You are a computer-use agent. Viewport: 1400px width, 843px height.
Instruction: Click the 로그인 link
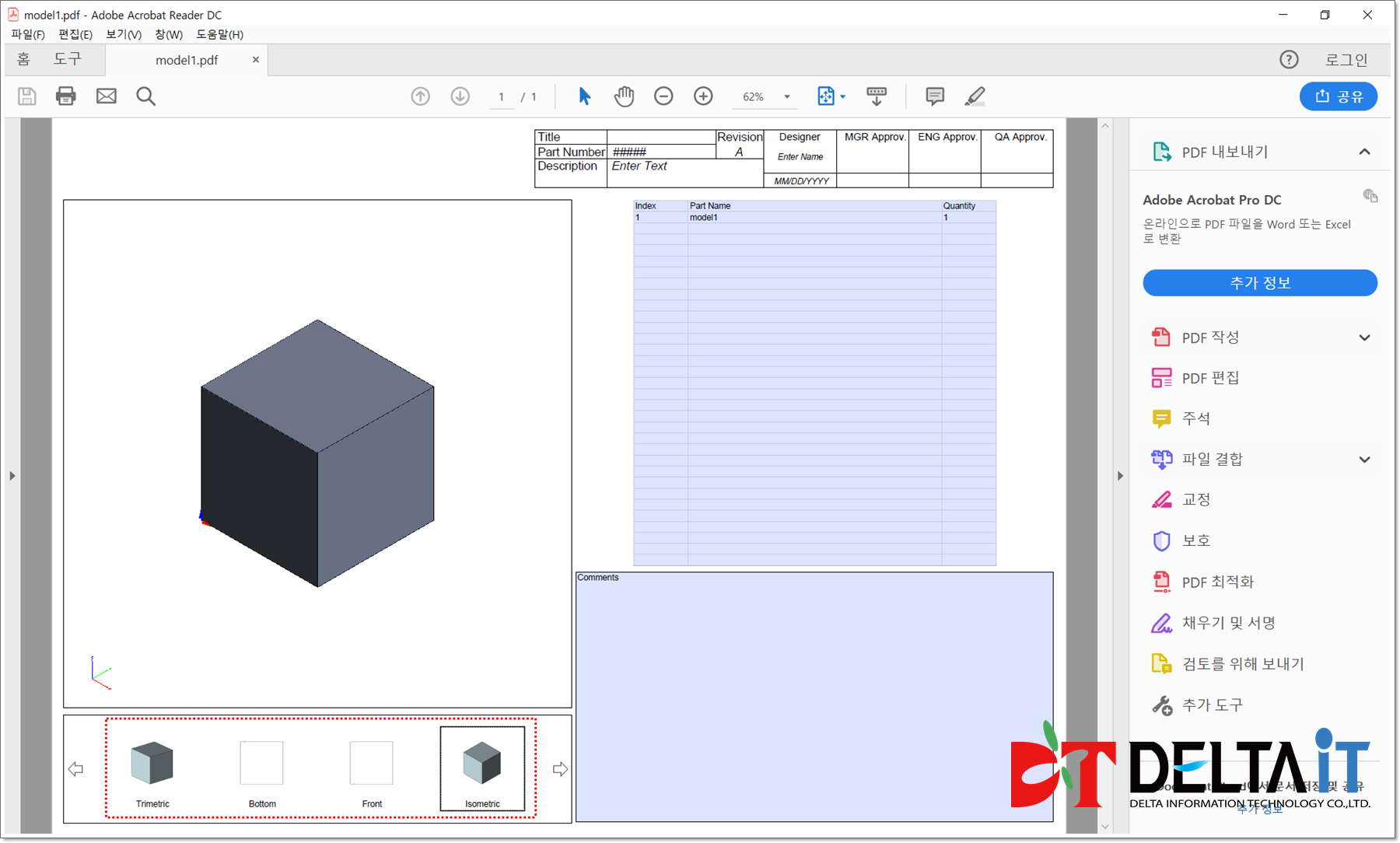click(1345, 59)
